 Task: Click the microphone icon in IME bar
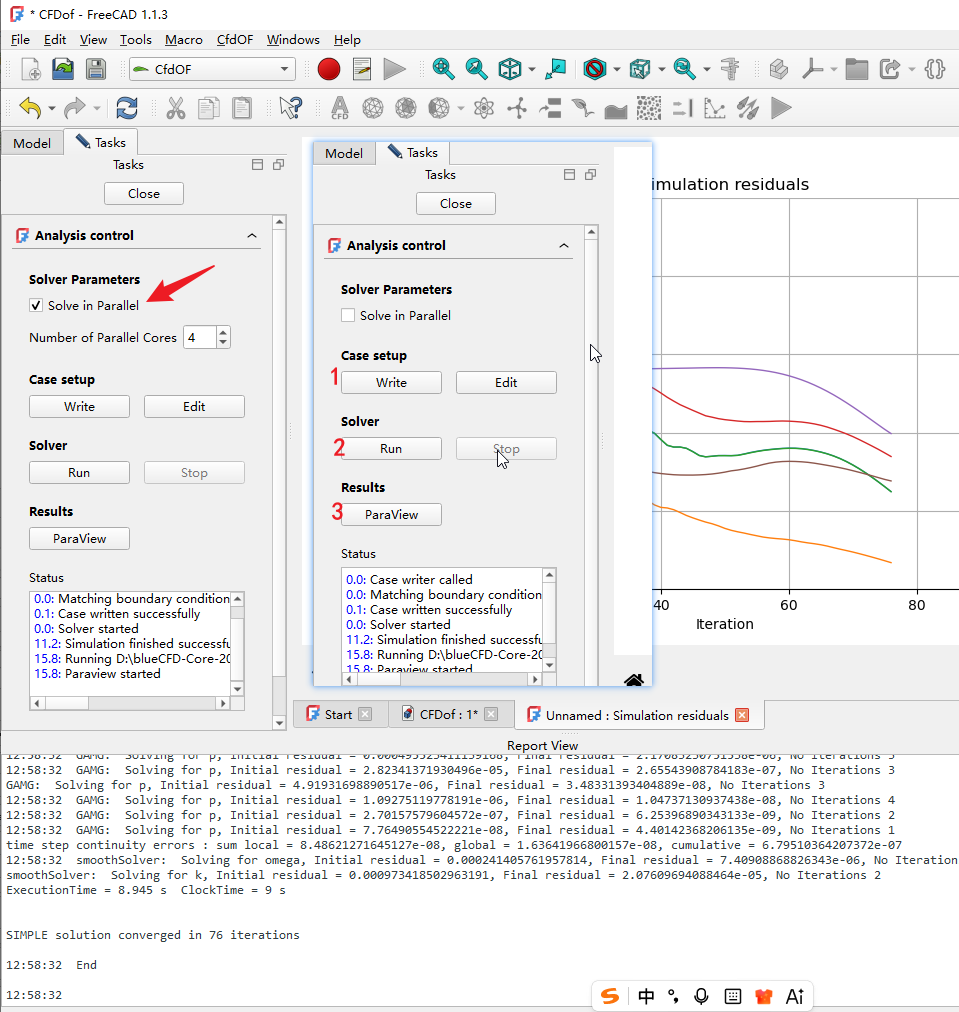click(701, 996)
